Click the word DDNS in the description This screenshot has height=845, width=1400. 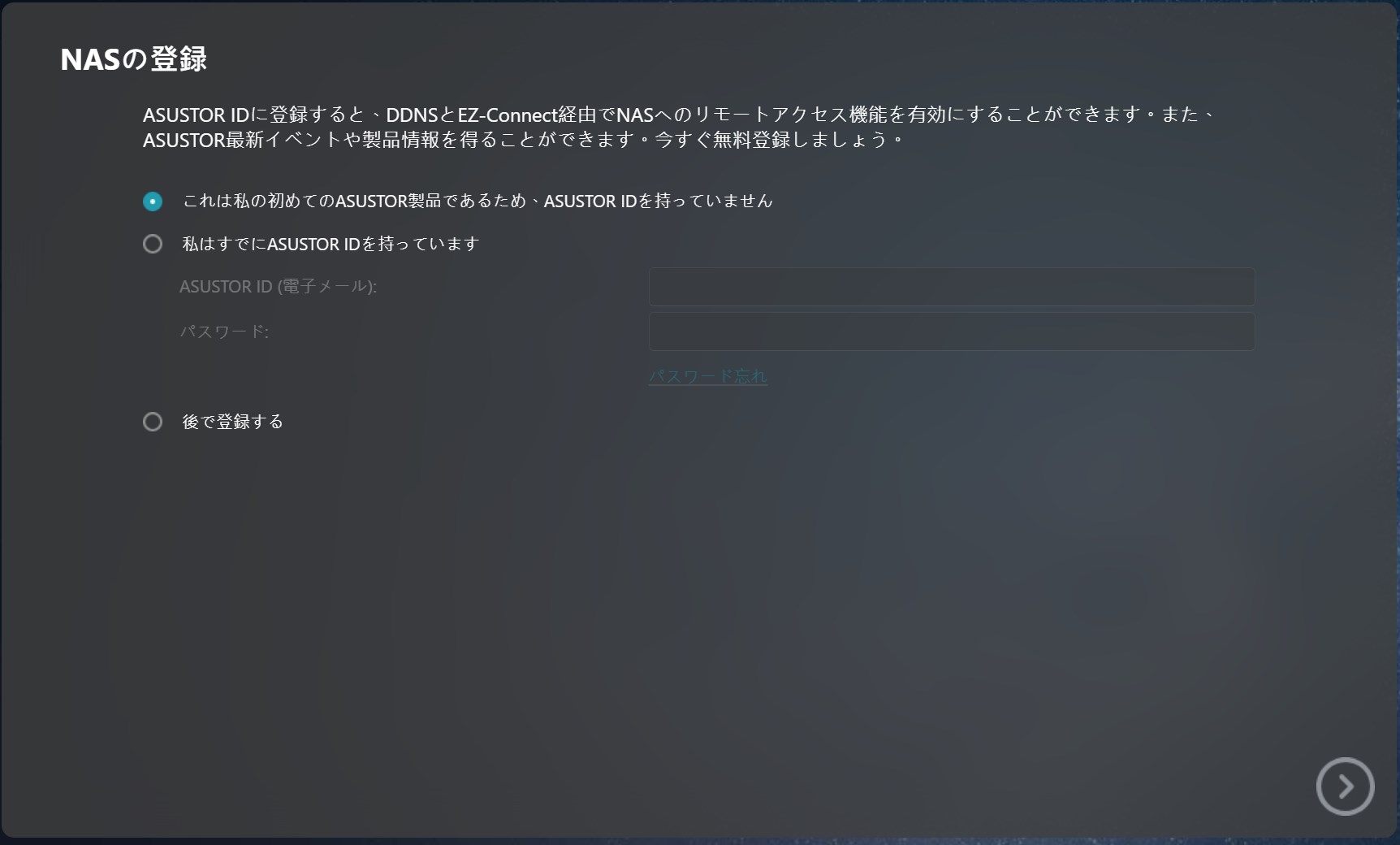412,115
